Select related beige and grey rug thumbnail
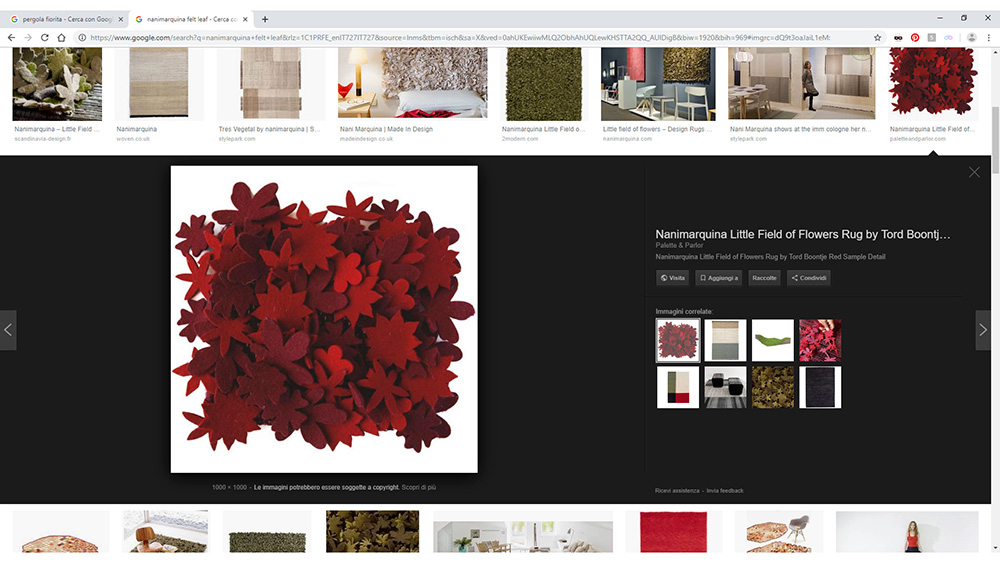Screen dimensions: 1000x563 pos(725,340)
